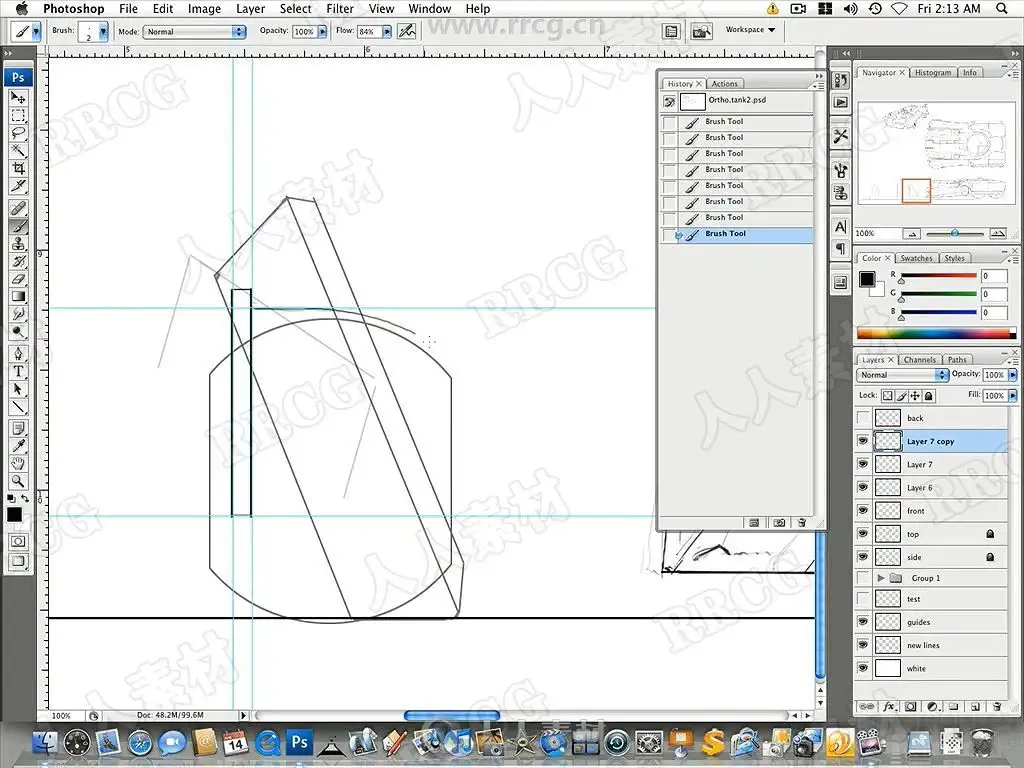The width and height of the screenshot is (1024, 768).
Task: Create new layer in Layers panel
Action: click(x=975, y=707)
